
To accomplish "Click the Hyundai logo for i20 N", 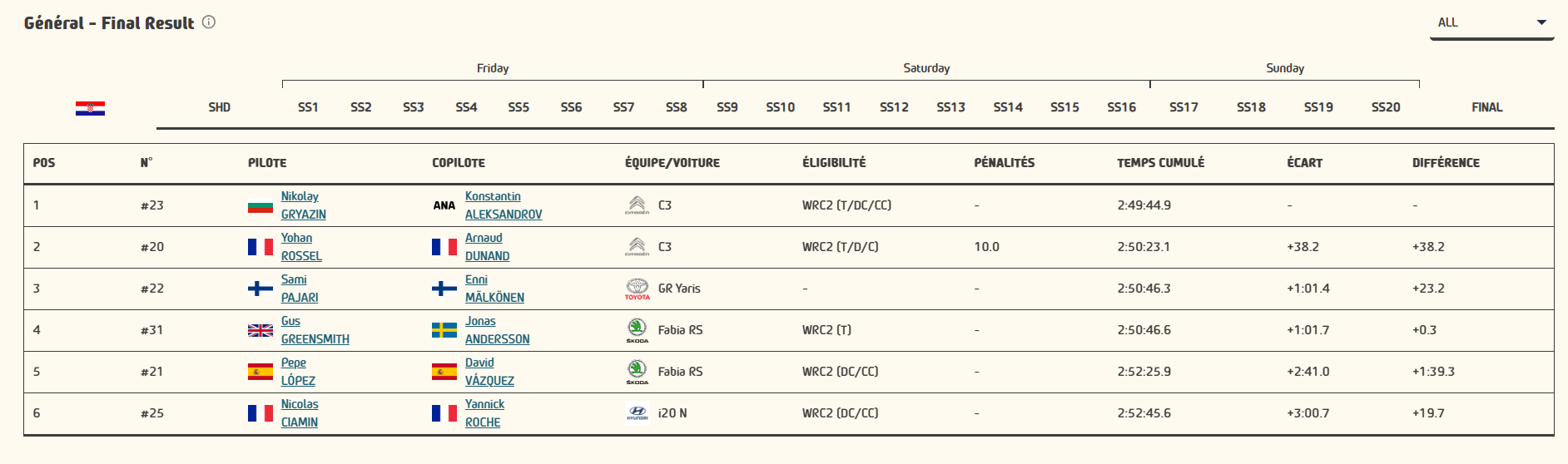I will (637, 412).
